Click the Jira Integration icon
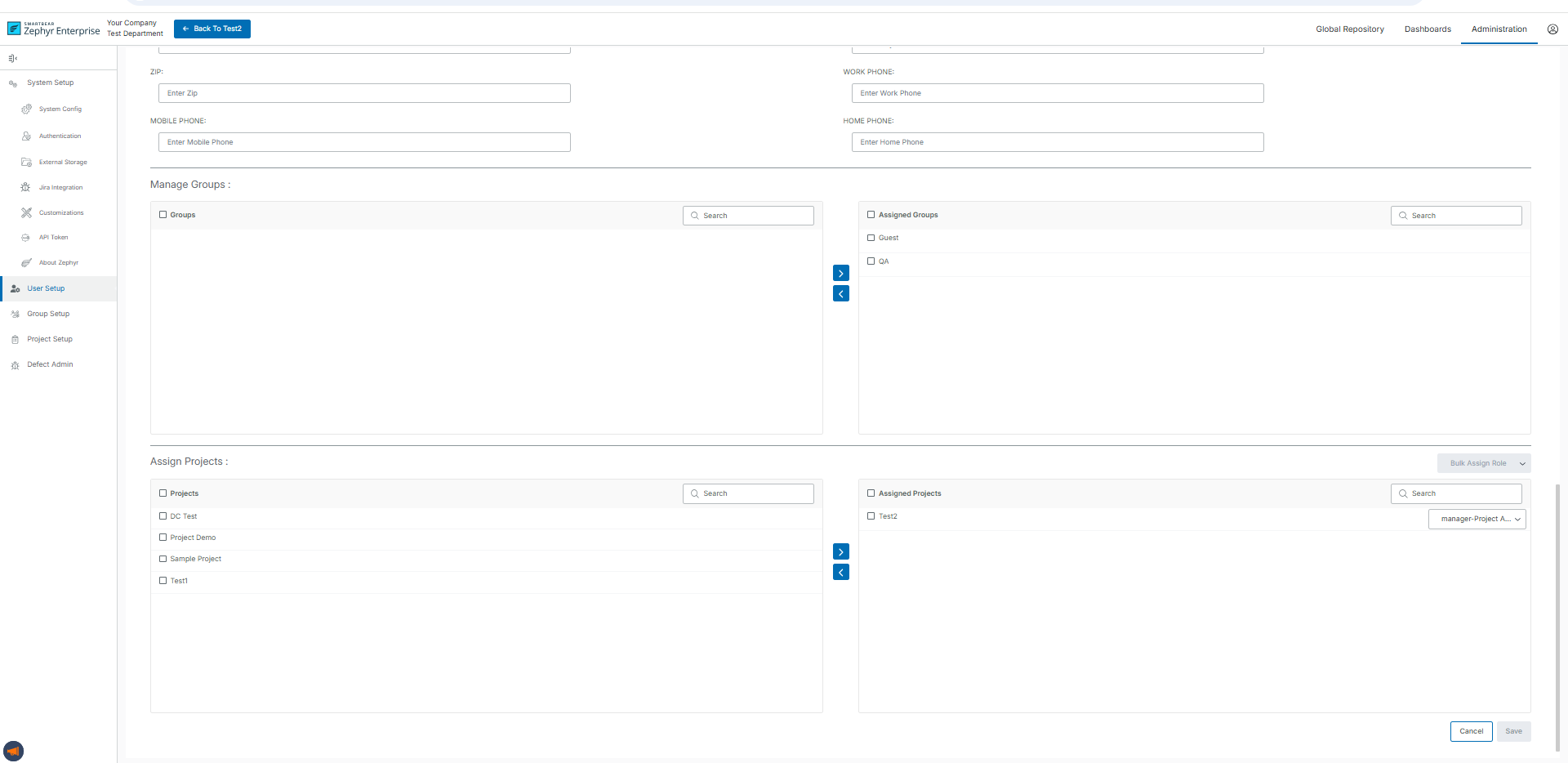The image size is (1568, 763). 26,187
